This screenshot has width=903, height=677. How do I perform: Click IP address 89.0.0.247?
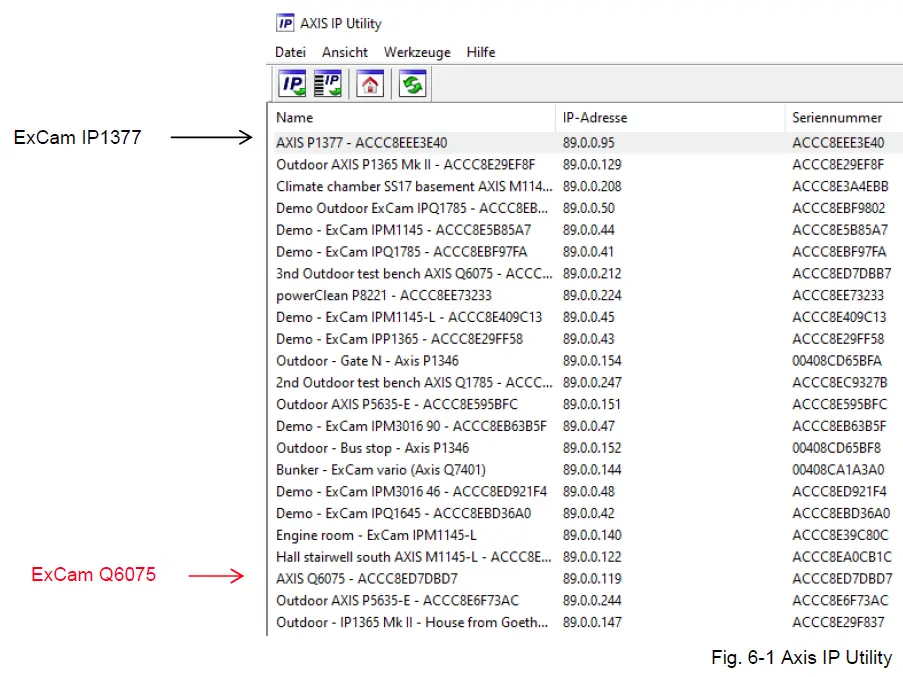[592, 383]
